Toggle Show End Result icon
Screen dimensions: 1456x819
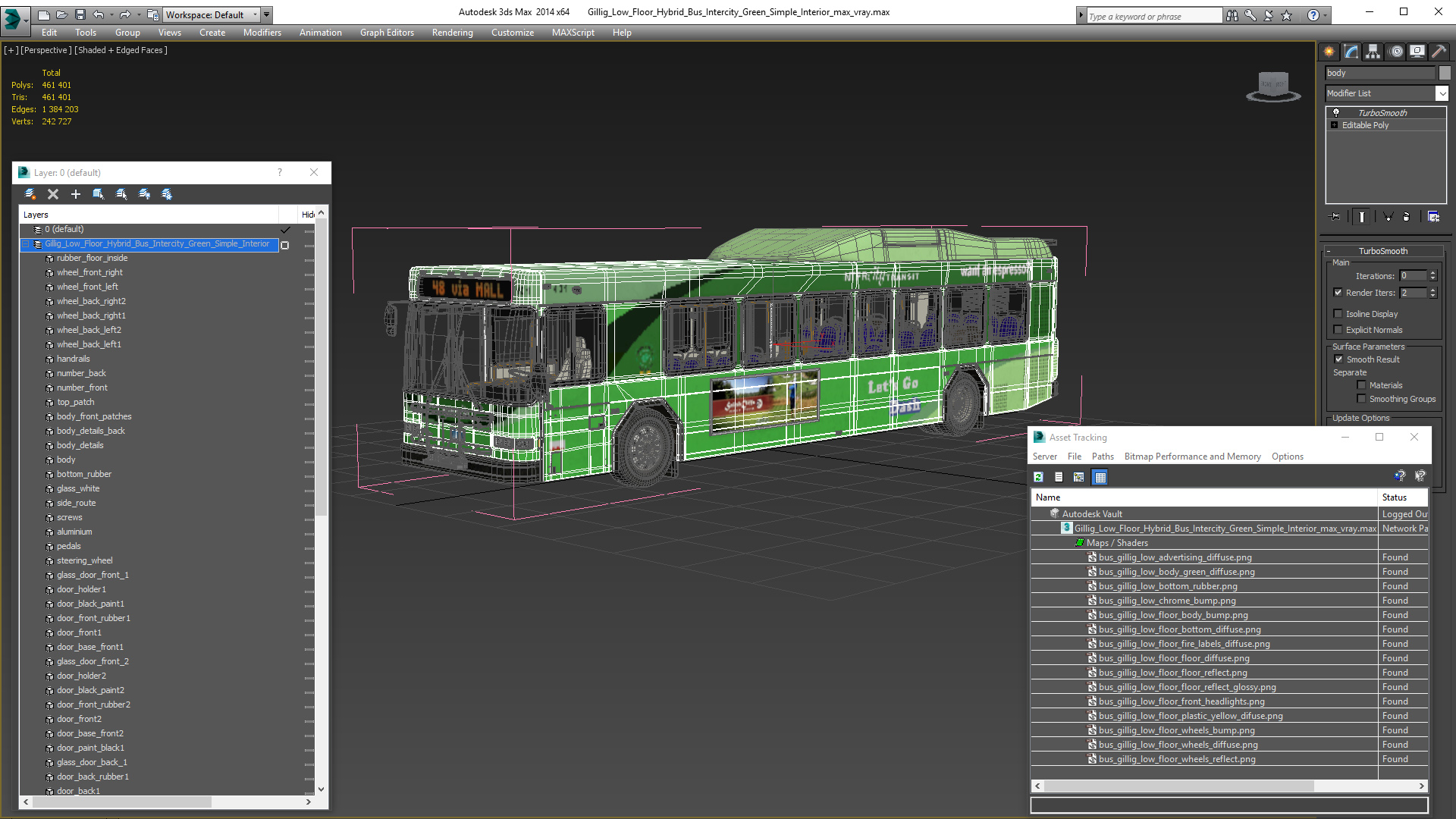coord(1362,217)
